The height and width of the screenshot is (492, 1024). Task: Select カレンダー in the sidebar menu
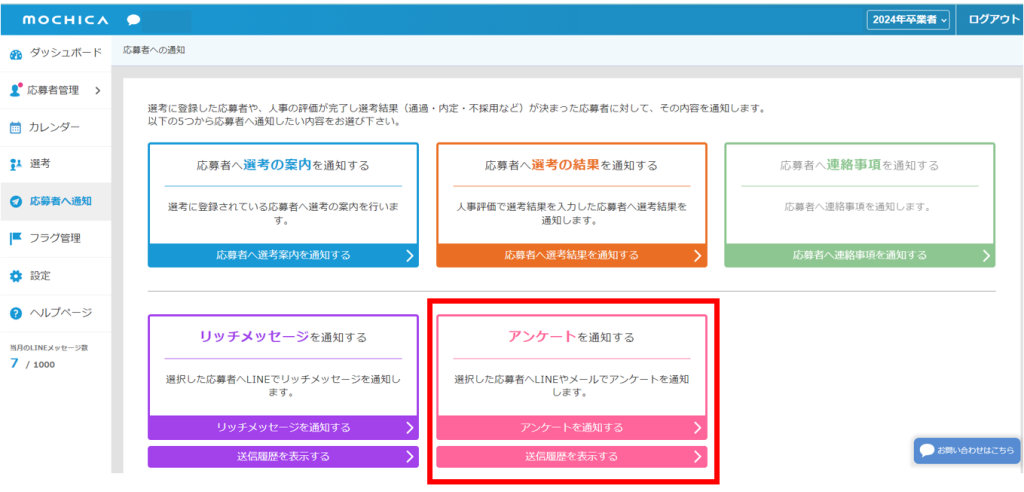(x=54, y=128)
